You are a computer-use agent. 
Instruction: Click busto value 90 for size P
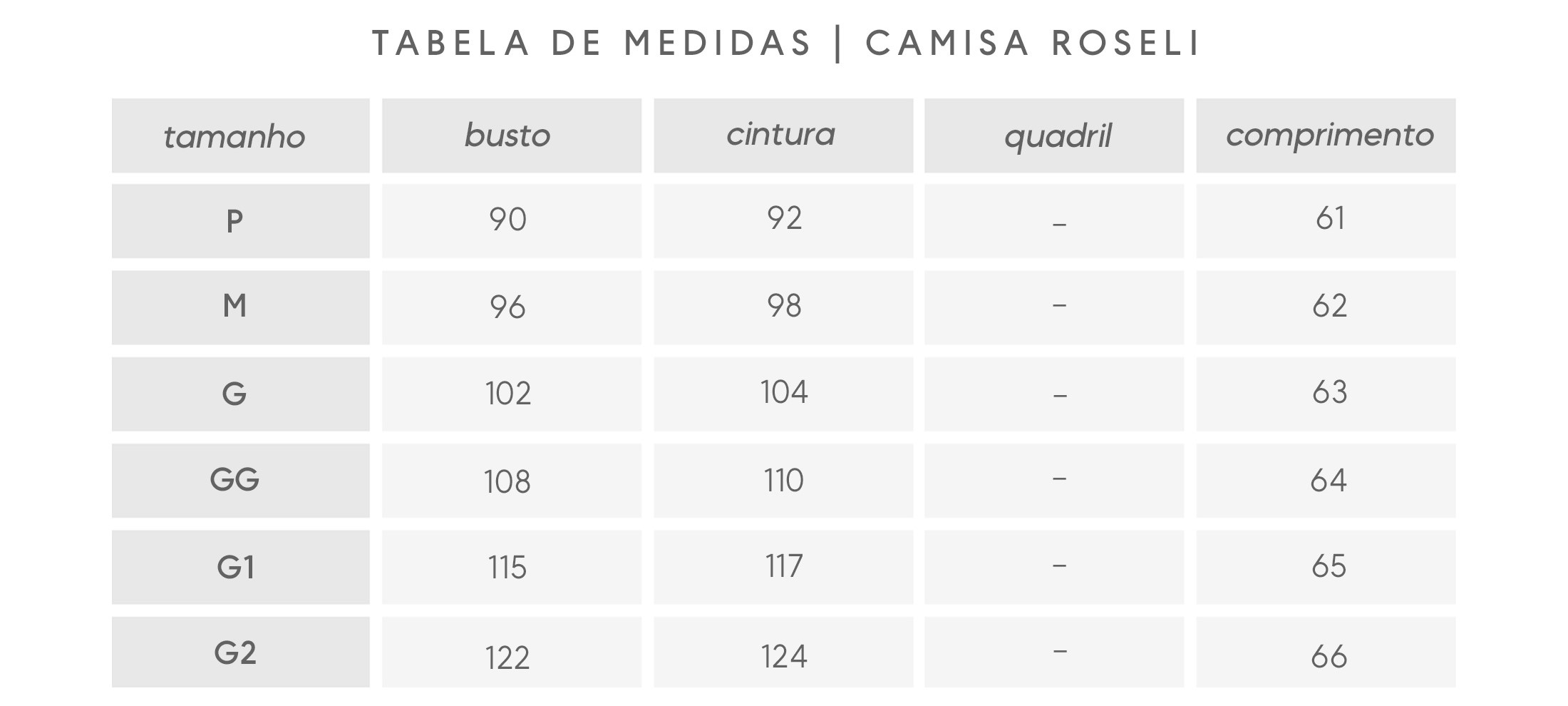[x=507, y=220]
